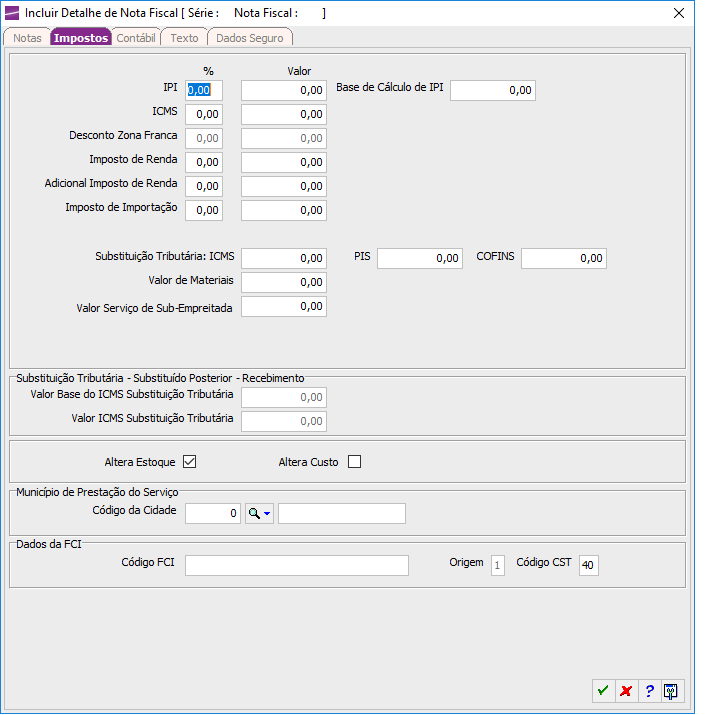719x715 pixels.
Task: Click the Código FCI text field
Action: (x=297, y=565)
